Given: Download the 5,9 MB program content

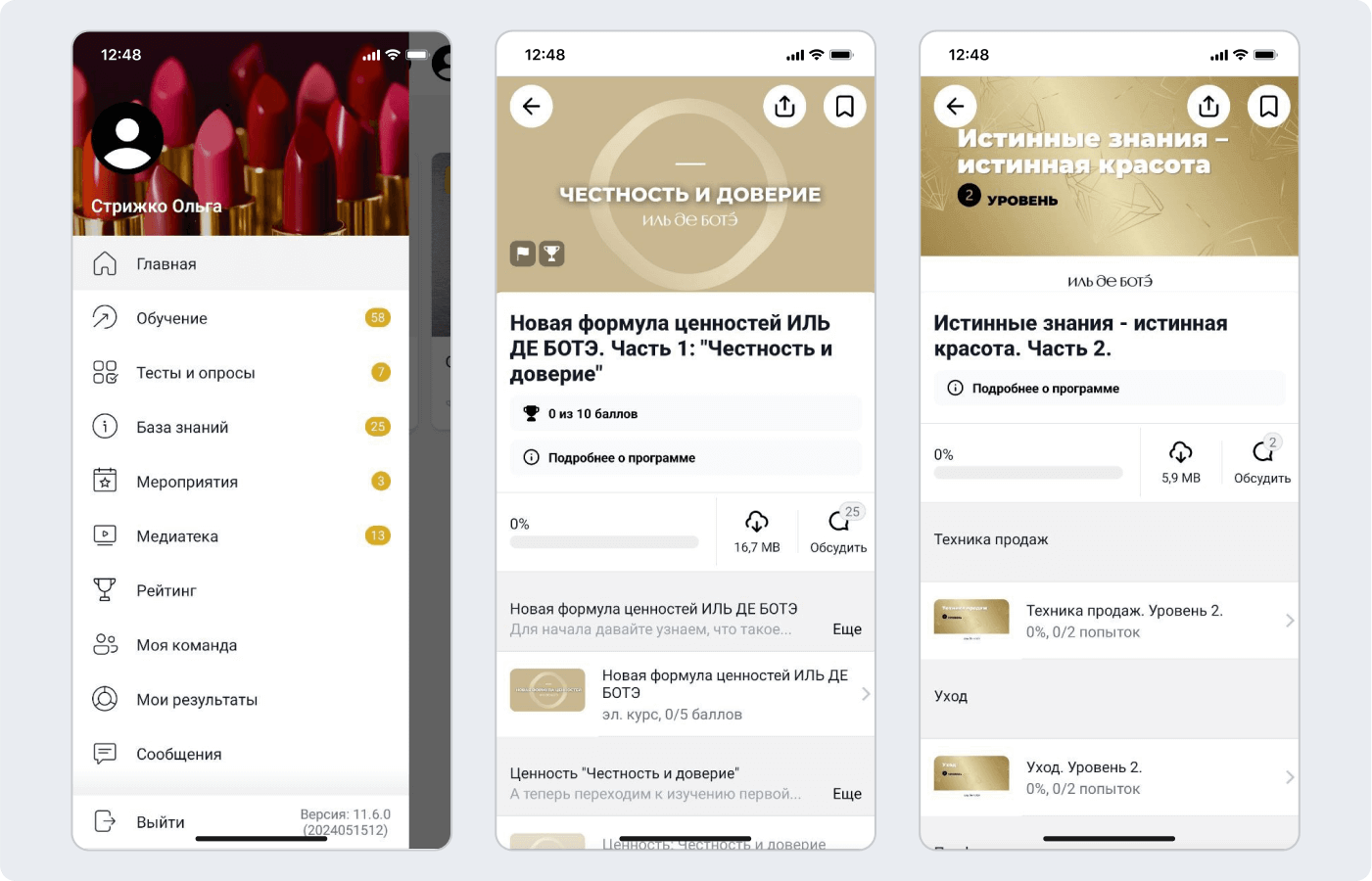Looking at the screenshot, I should point(1181,462).
